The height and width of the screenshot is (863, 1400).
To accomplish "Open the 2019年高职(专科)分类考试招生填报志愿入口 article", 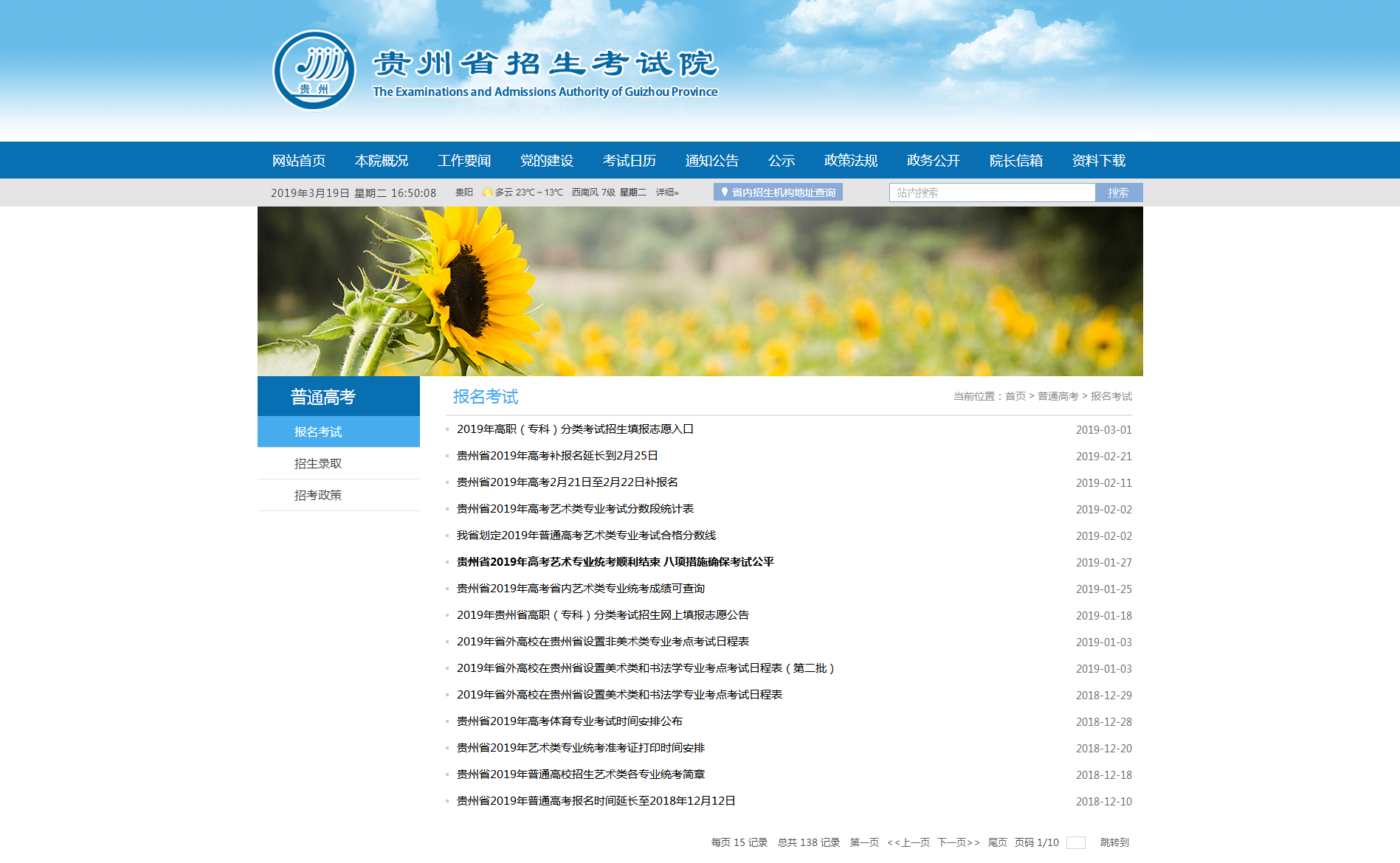I will (x=575, y=429).
